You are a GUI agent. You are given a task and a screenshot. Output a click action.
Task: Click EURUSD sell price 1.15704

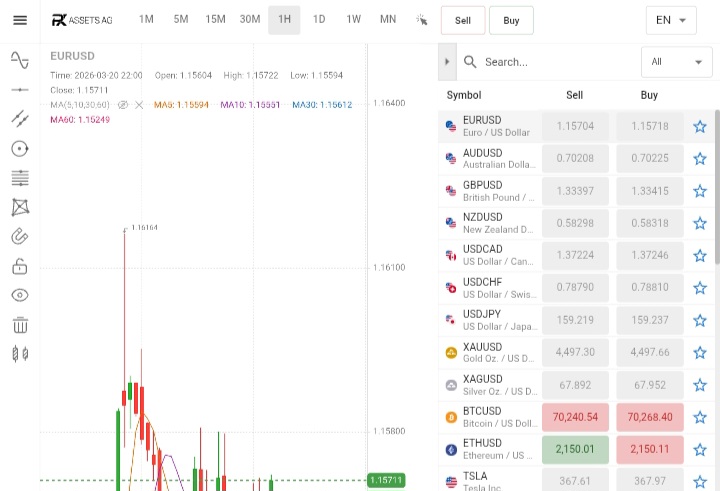coord(575,126)
